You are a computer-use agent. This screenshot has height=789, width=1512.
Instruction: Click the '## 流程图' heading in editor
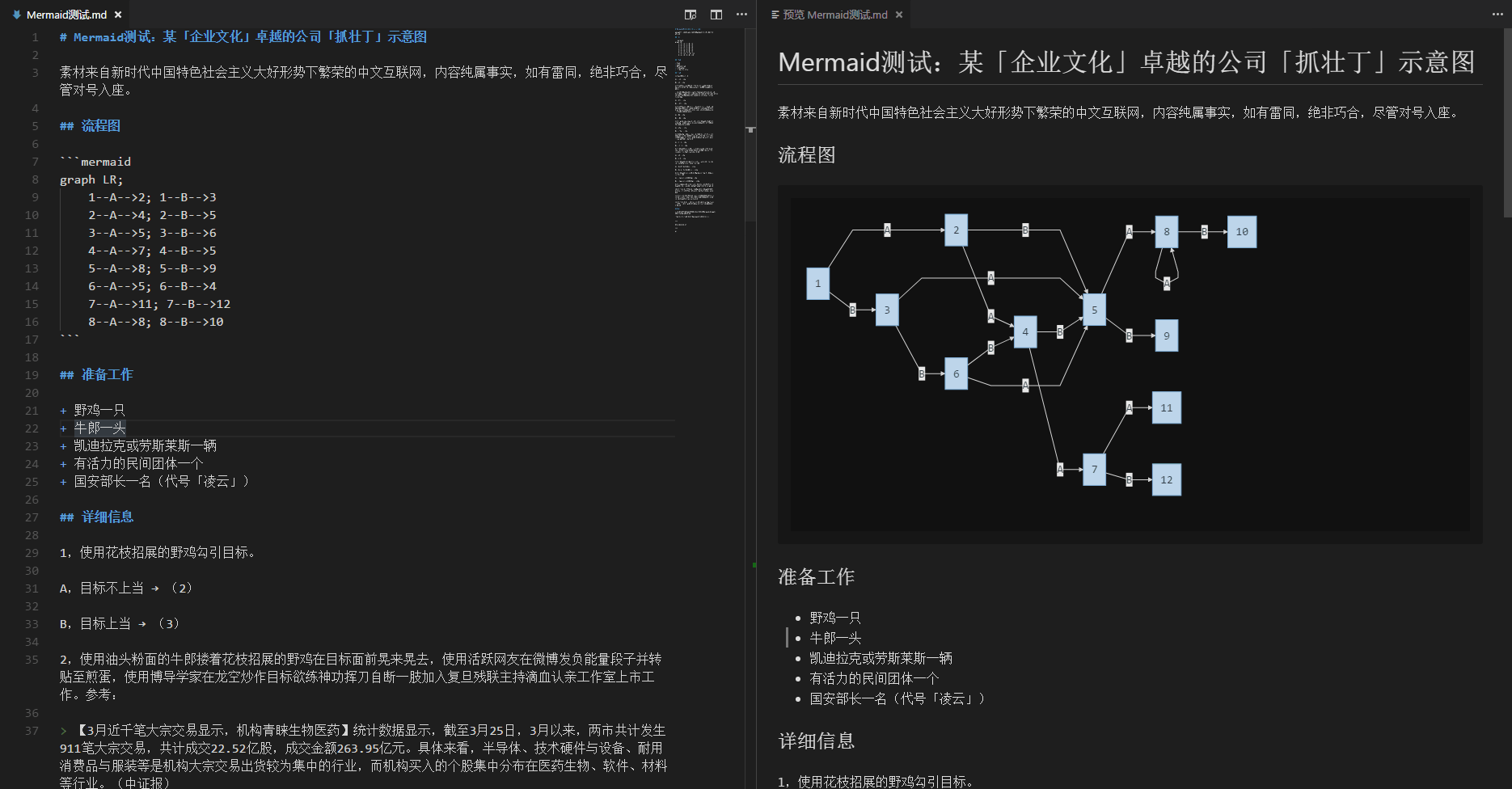[x=90, y=126]
